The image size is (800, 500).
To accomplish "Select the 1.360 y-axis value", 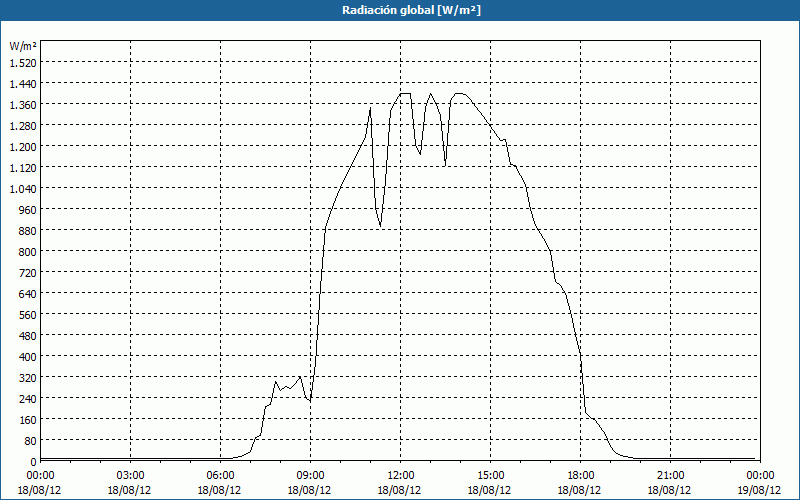I will tap(23, 105).
